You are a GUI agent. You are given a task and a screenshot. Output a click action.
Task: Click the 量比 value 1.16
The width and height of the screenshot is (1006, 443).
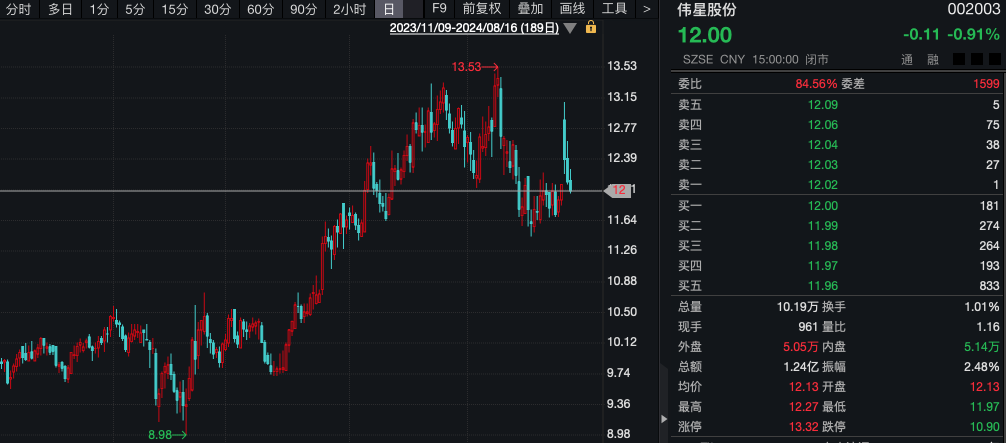pyautogui.click(x=987, y=327)
